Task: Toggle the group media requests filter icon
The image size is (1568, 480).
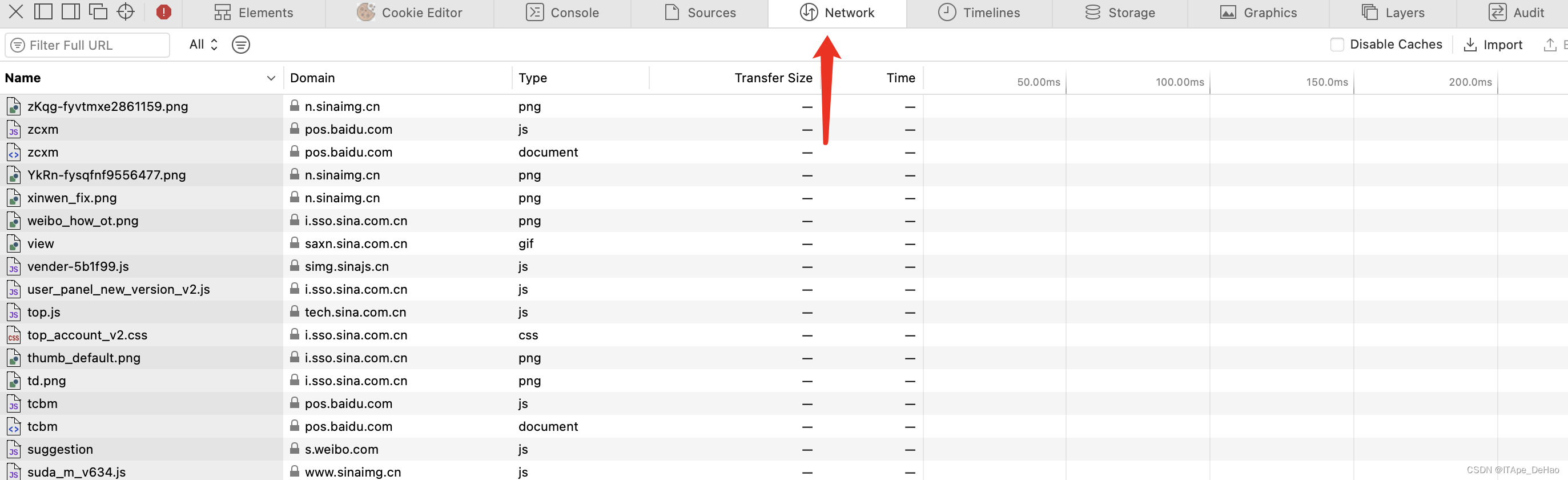Action: pyautogui.click(x=241, y=45)
